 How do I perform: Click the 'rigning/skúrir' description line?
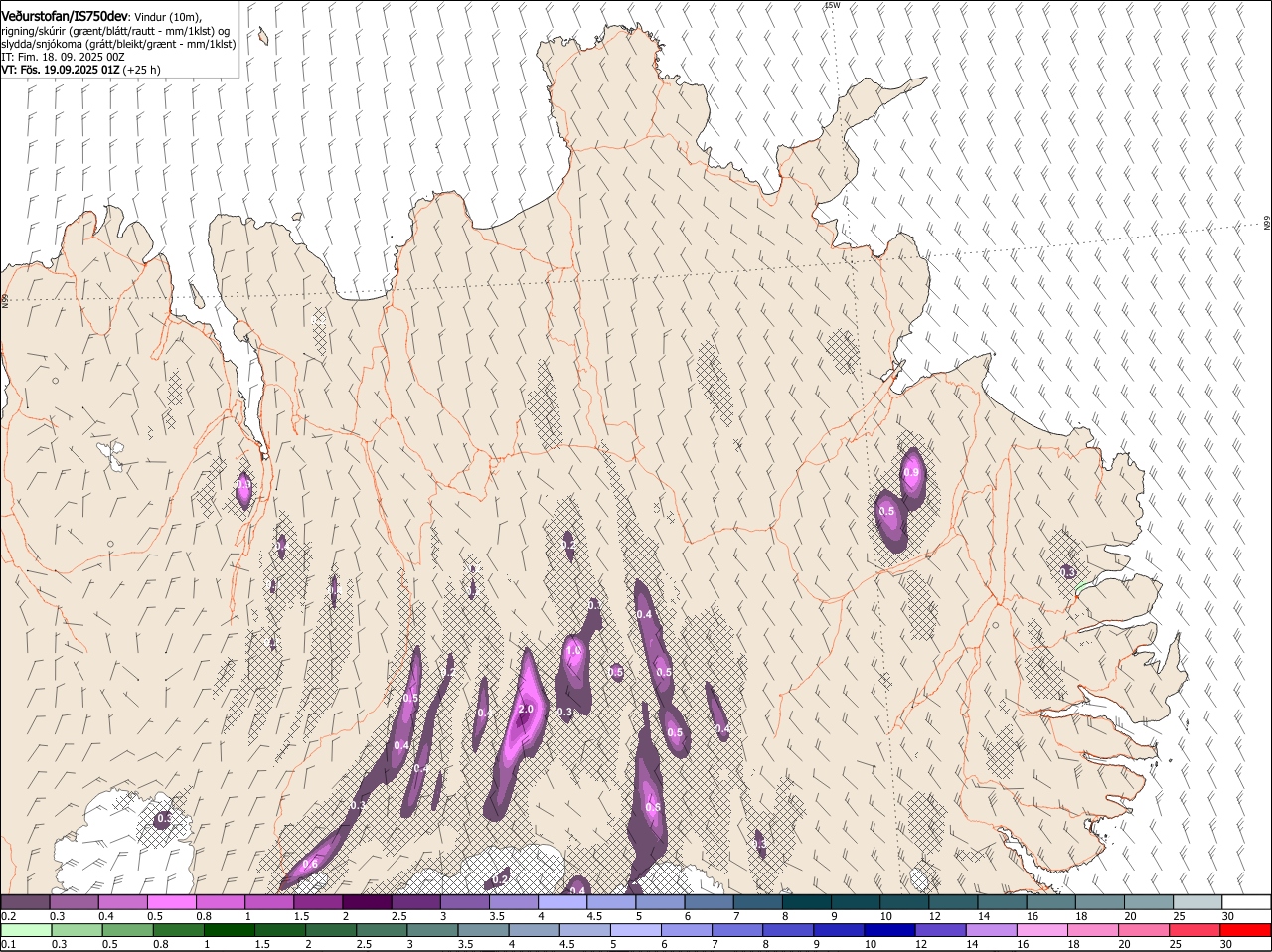(115, 31)
